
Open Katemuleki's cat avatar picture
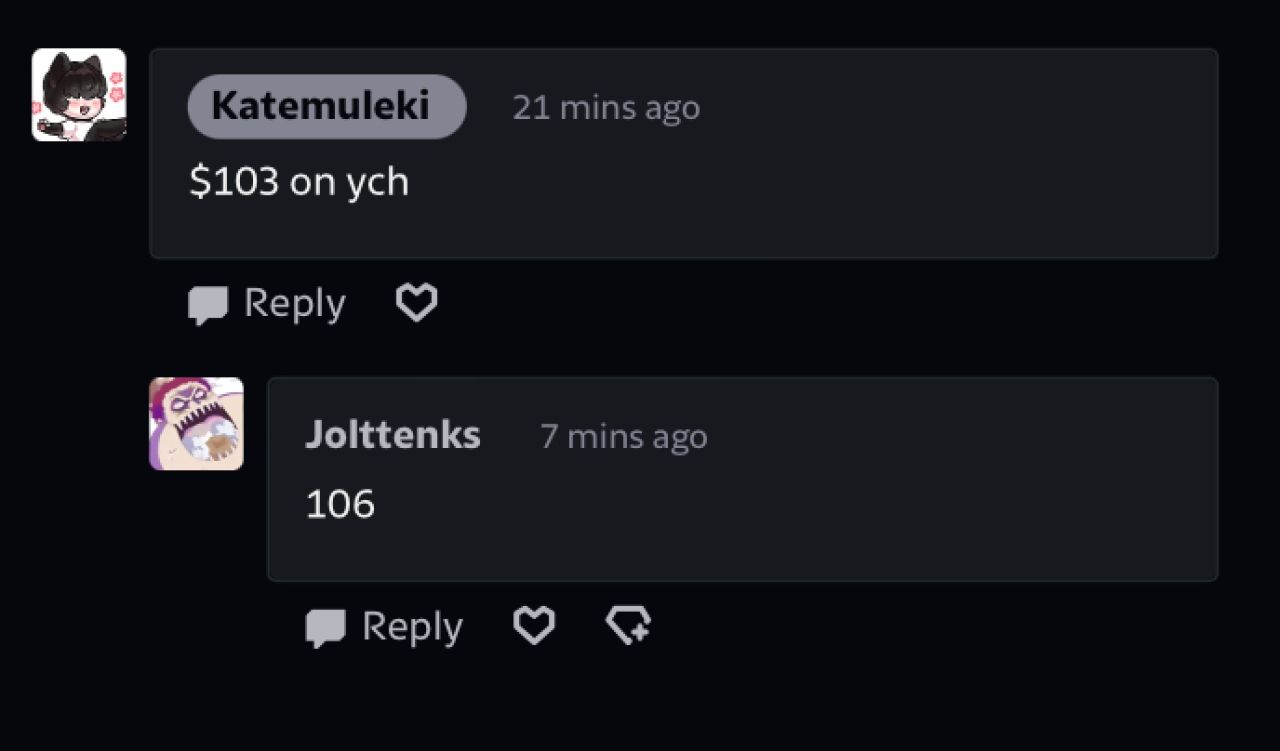tap(79, 95)
